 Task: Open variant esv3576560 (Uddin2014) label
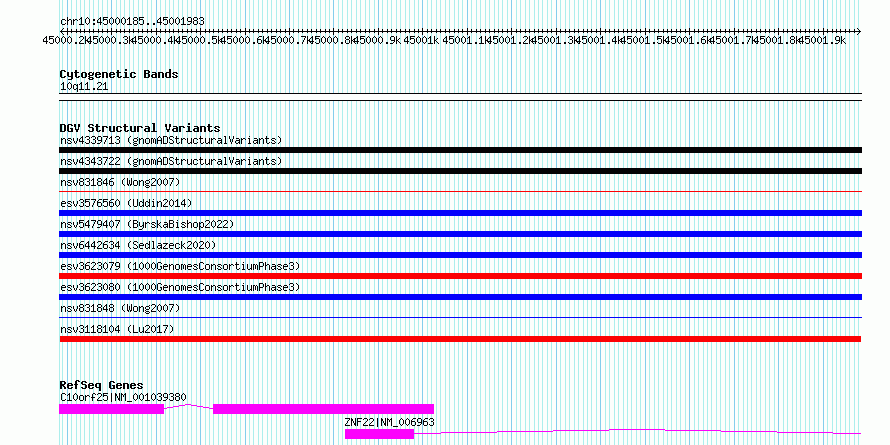(126, 203)
